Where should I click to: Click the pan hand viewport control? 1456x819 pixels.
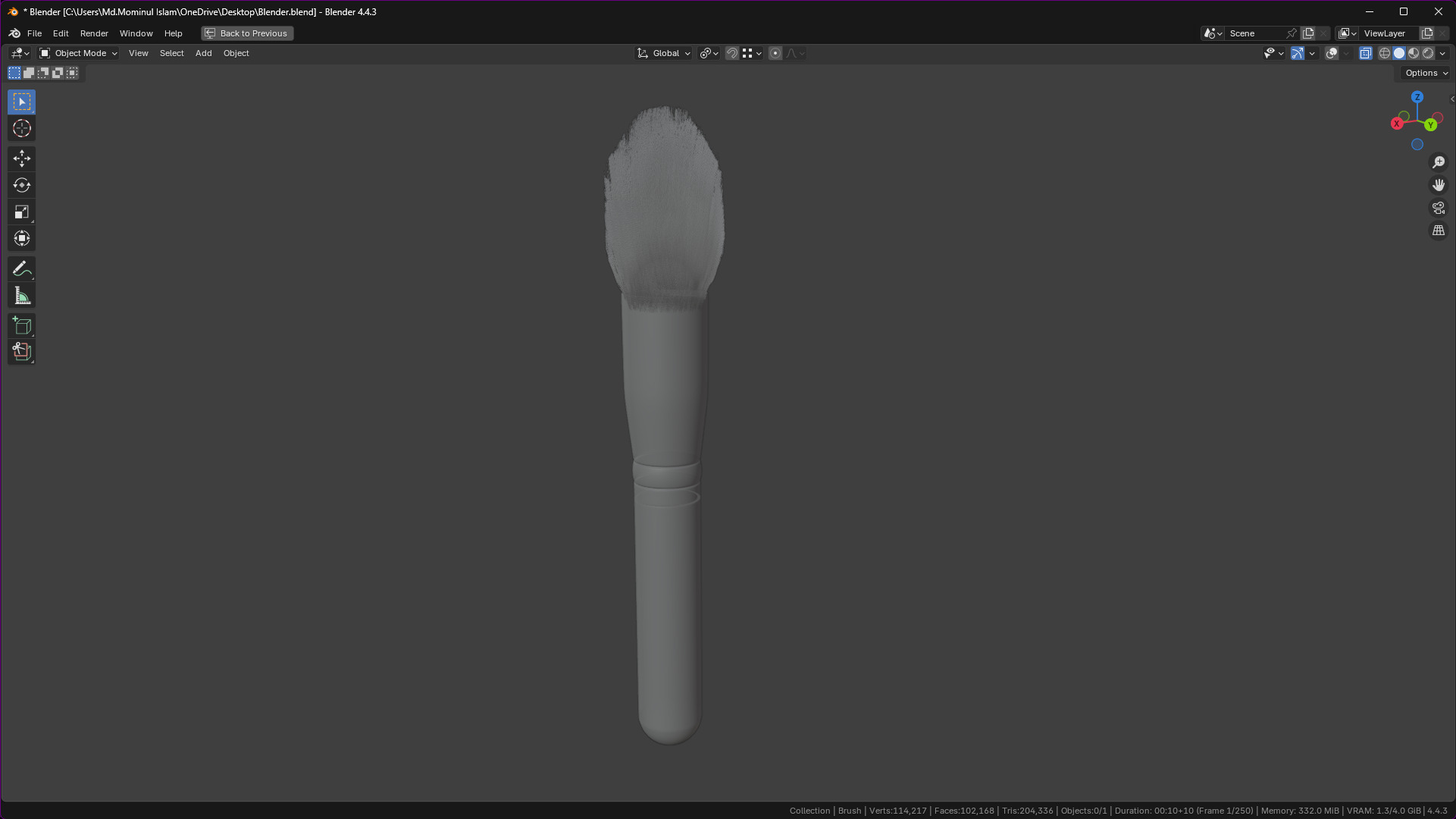pos(1438,185)
